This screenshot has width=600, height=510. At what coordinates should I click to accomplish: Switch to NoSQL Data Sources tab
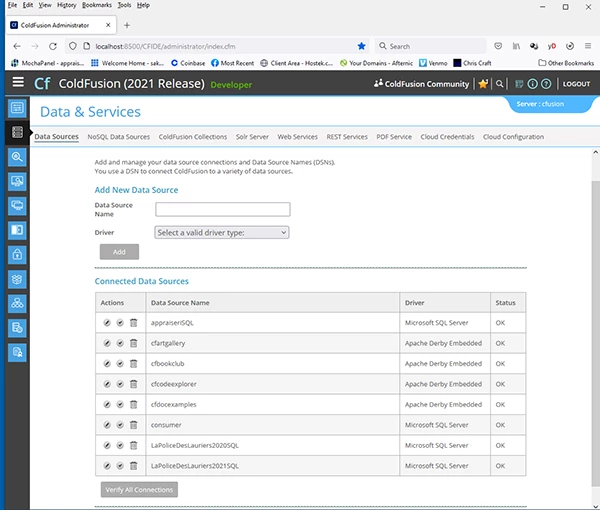(x=119, y=137)
